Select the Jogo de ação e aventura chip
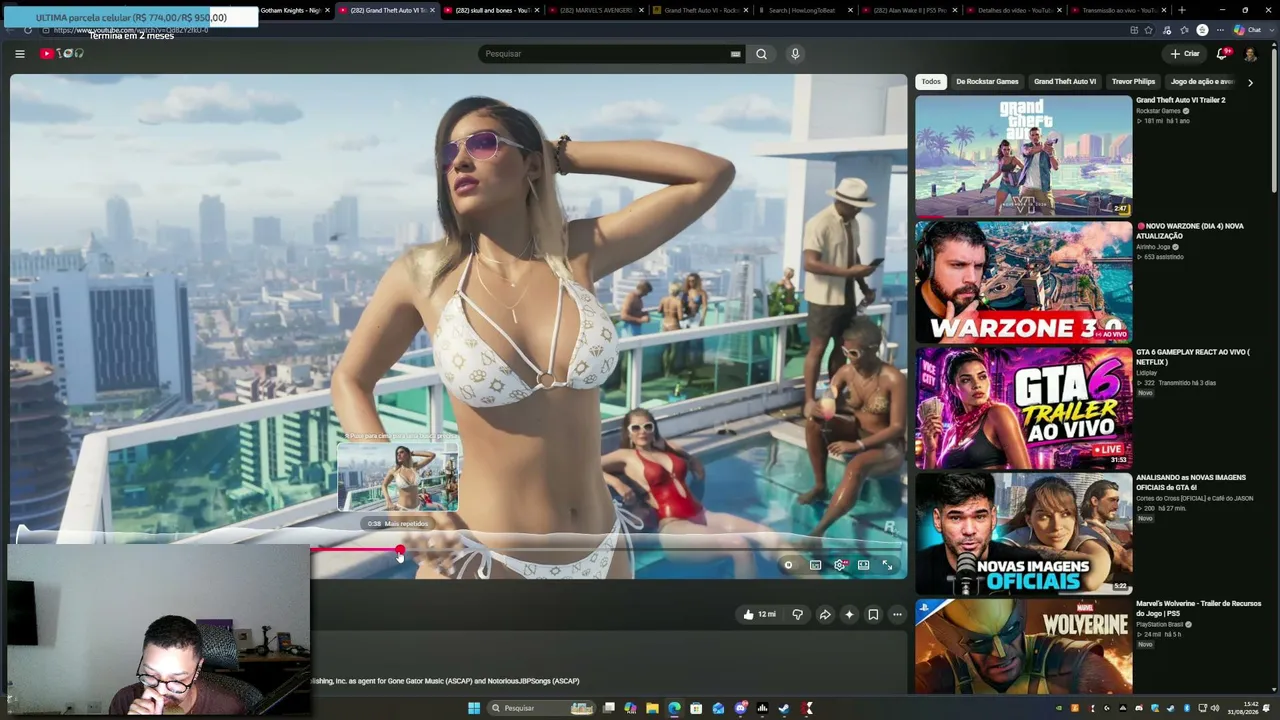This screenshot has height=720, width=1280. tap(1202, 82)
